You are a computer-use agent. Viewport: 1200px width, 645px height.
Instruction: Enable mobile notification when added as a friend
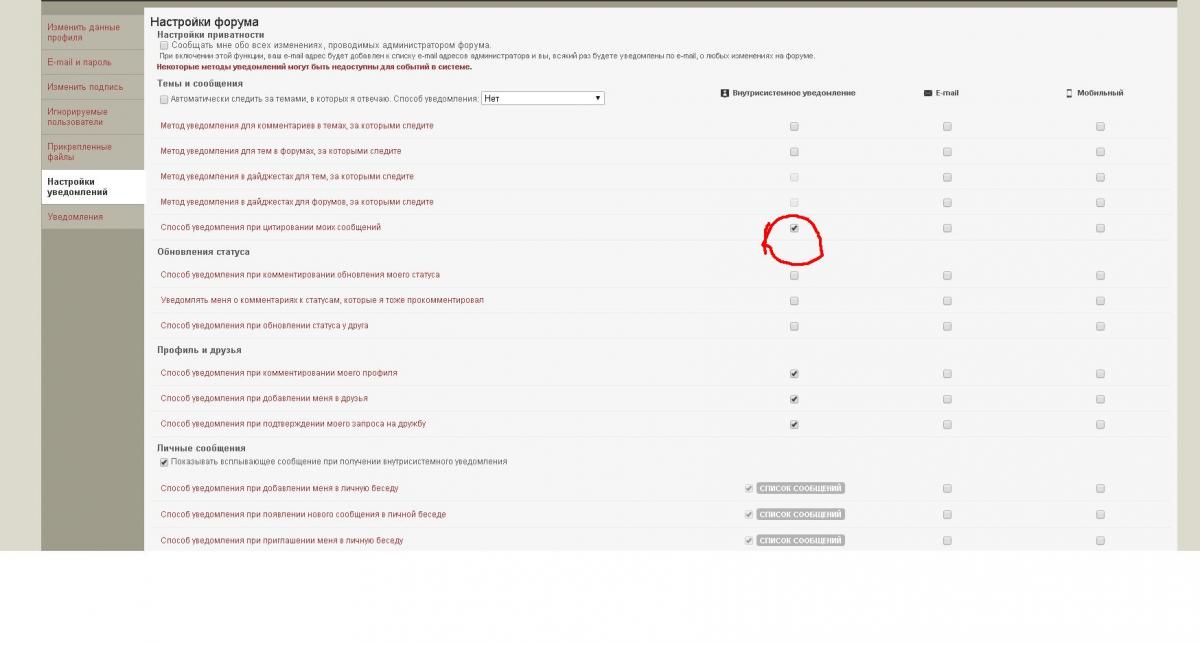(x=1100, y=399)
